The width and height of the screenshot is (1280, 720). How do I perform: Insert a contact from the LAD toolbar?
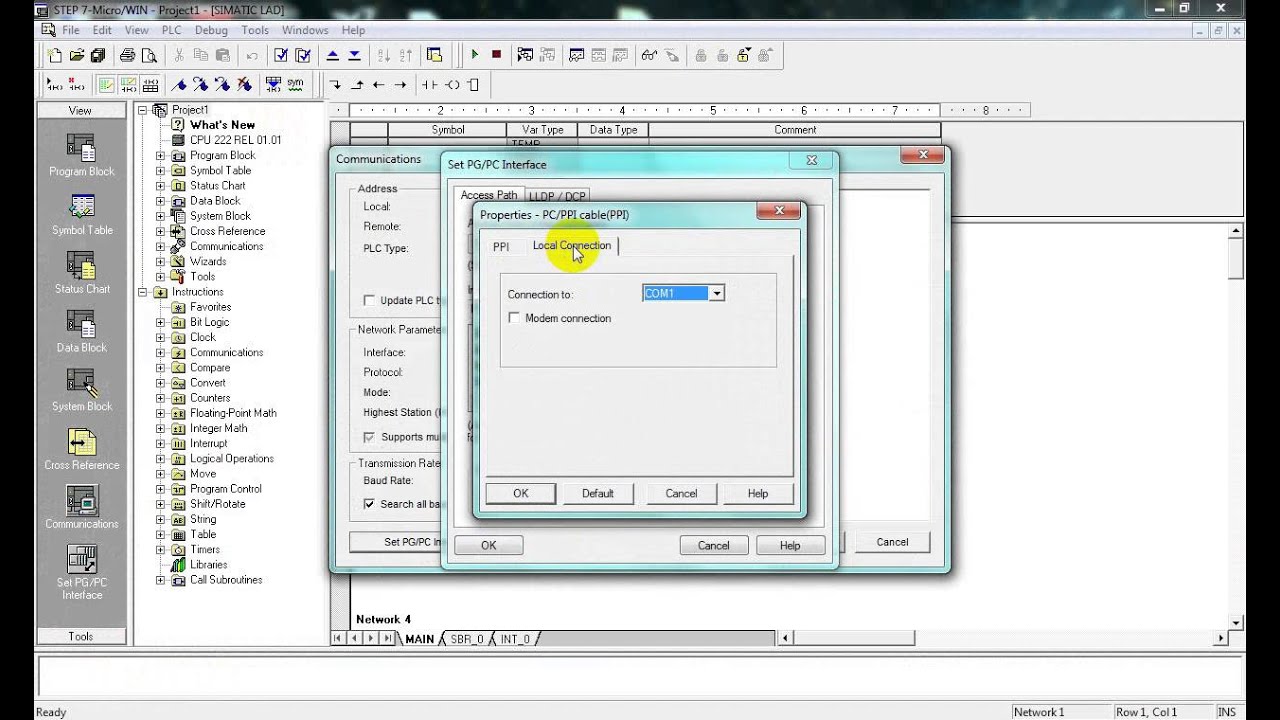[429, 85]
